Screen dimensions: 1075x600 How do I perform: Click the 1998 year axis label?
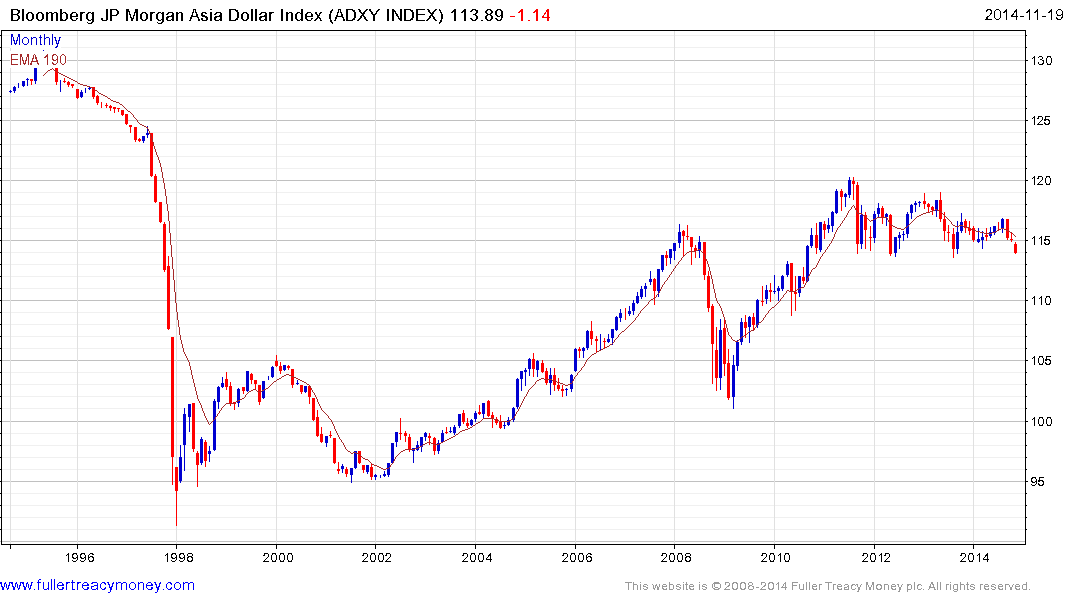click(x=177, y=557)
